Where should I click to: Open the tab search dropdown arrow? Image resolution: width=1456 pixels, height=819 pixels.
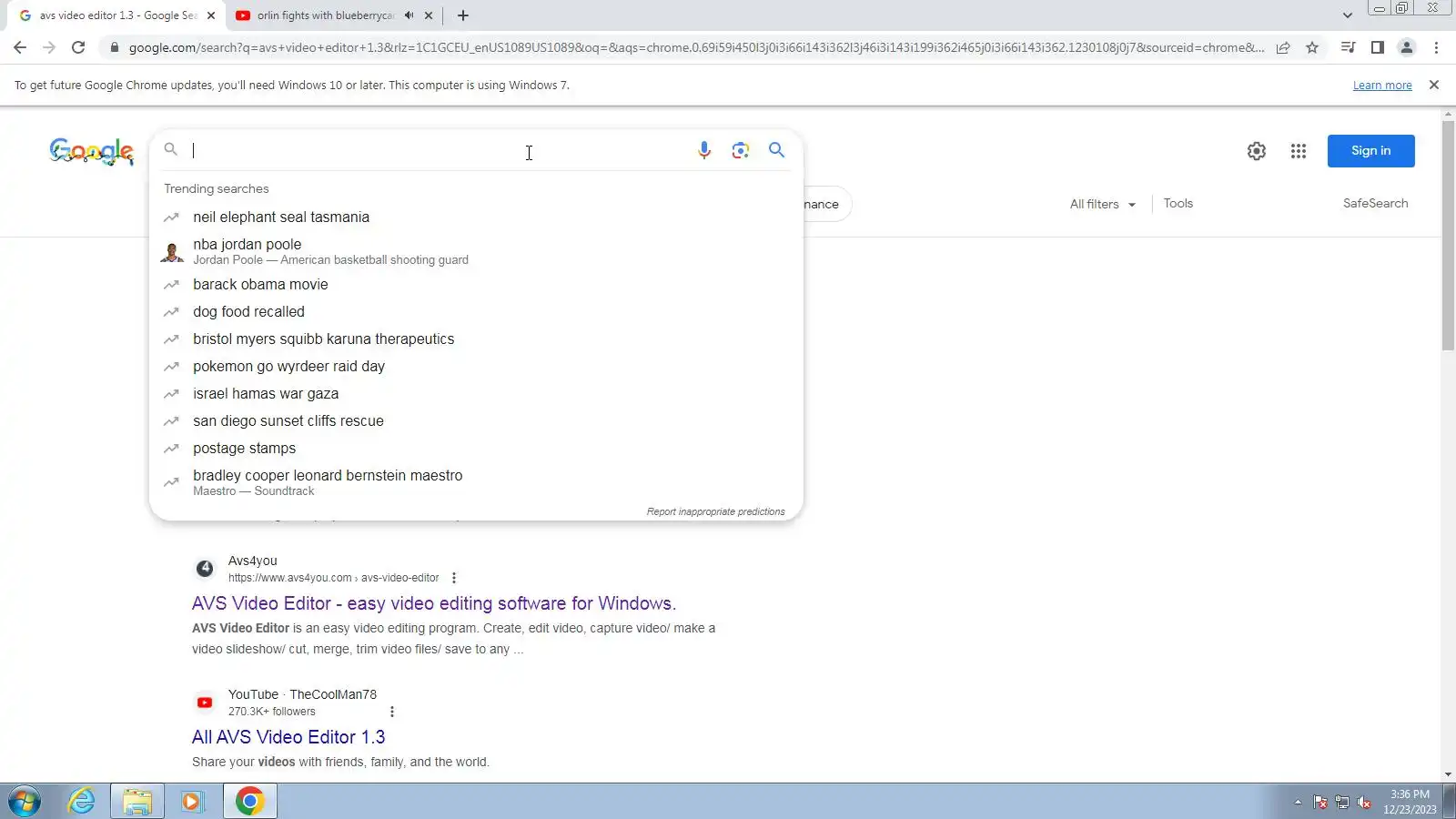pyautogui.click(x=1348, y=15)
